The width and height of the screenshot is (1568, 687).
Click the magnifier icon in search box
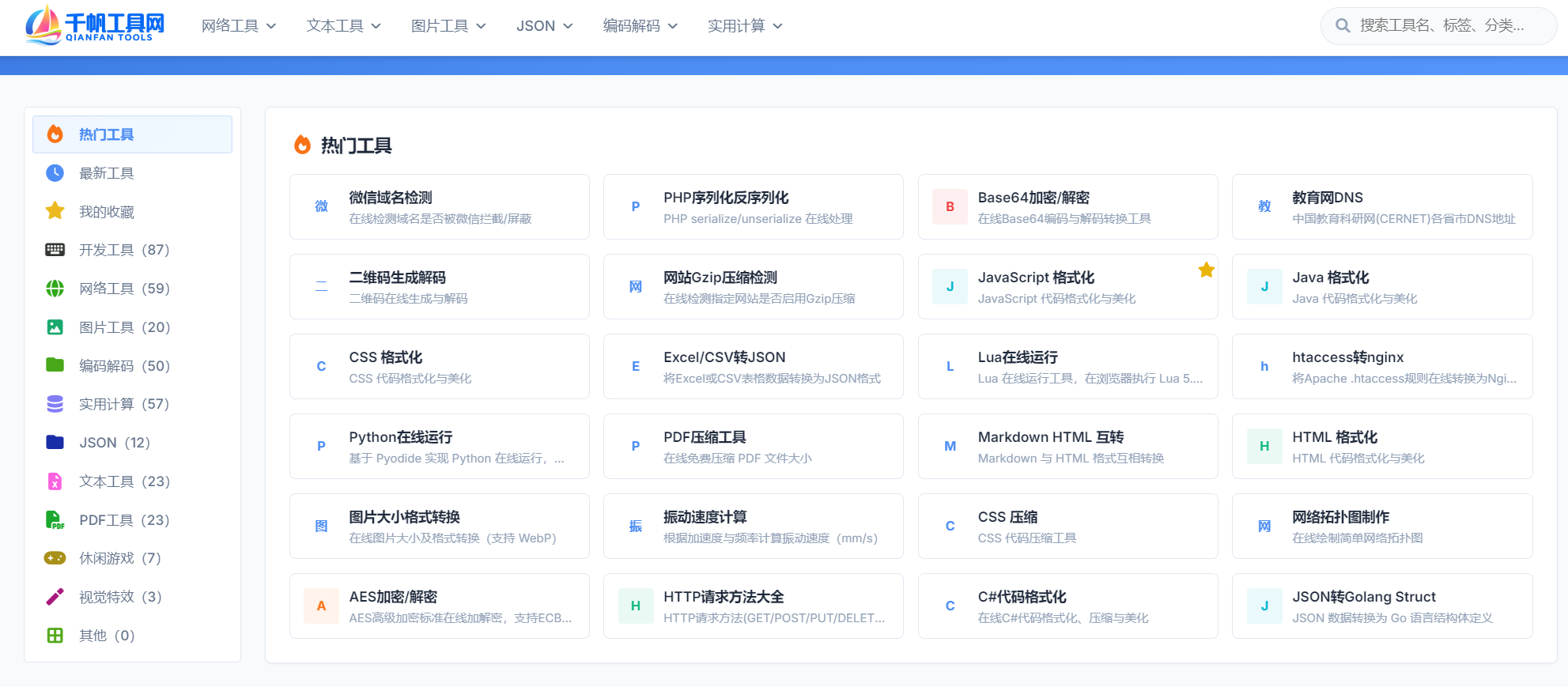point(1342,25)
